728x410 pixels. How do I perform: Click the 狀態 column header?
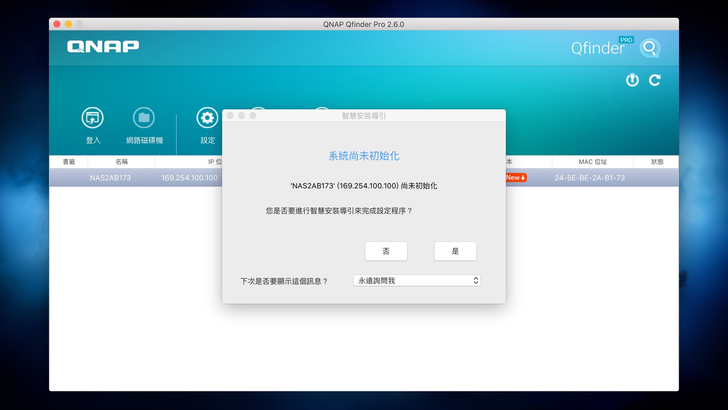(x=656, y=161)
